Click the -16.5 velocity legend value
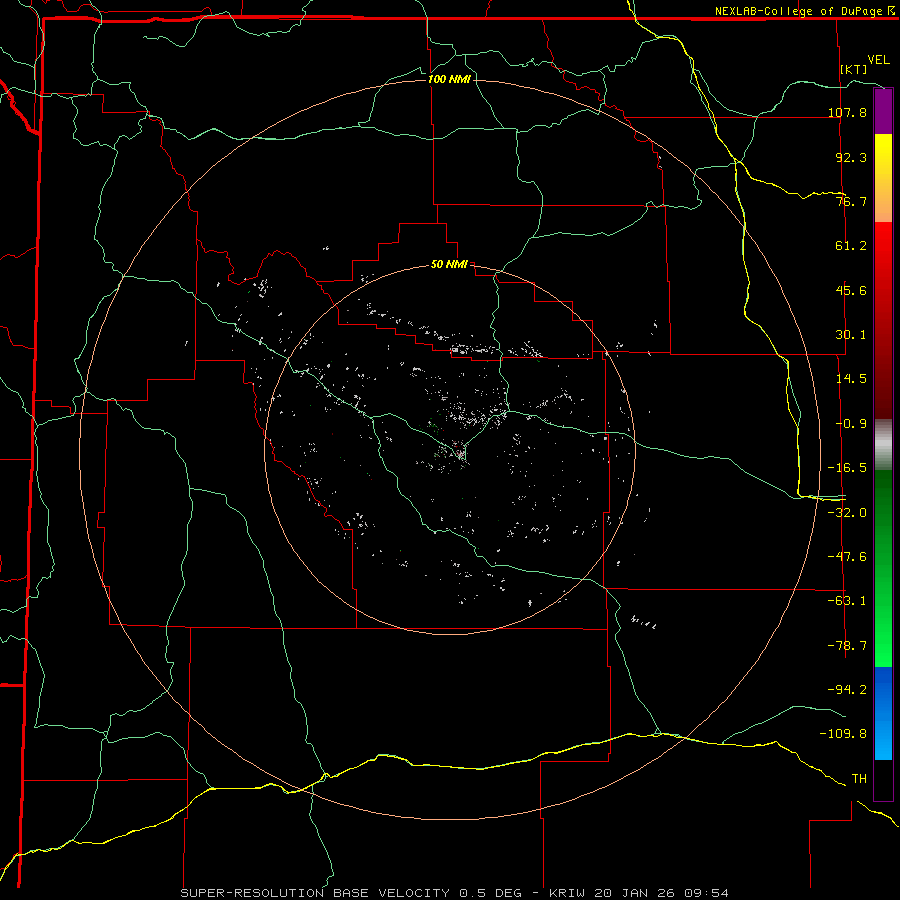Image resolution: width=900 pixels, height=900 pixels. pos(847,468)
